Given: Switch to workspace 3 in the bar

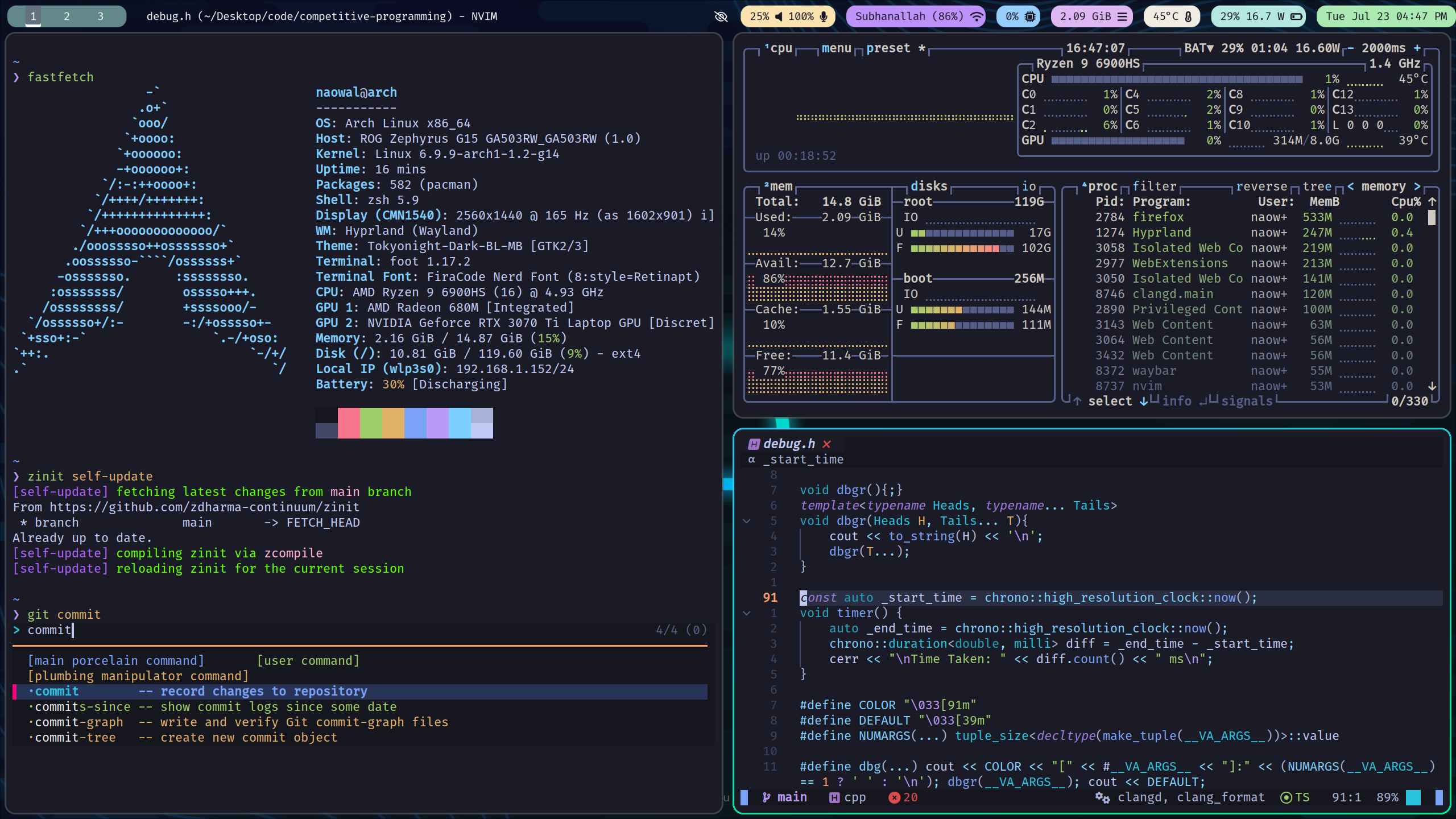Looking at the screenshot, I should tap(101, 16).
